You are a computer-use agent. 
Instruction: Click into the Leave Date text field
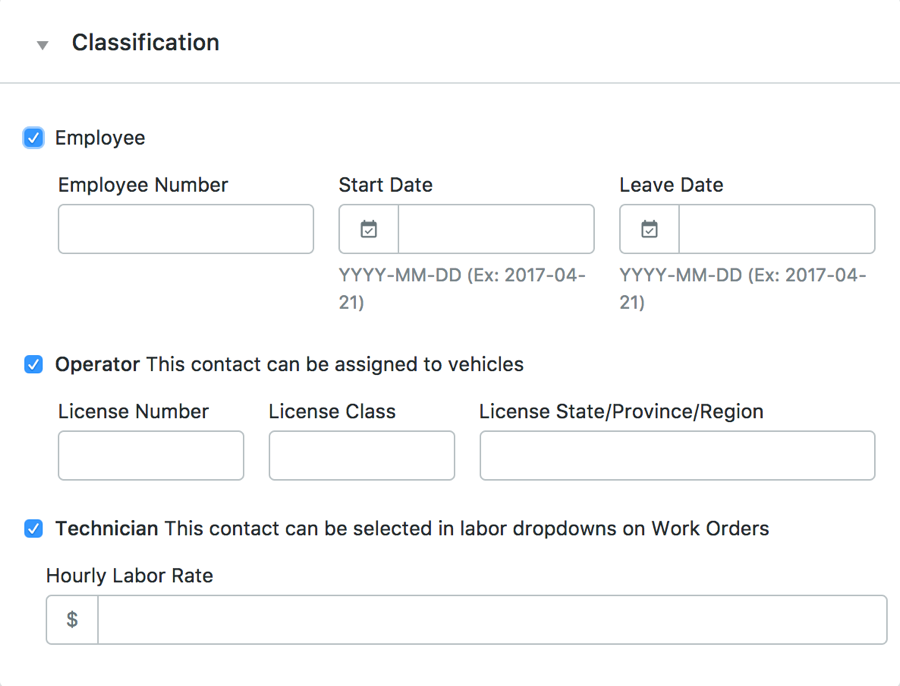[x=777, y=229]
